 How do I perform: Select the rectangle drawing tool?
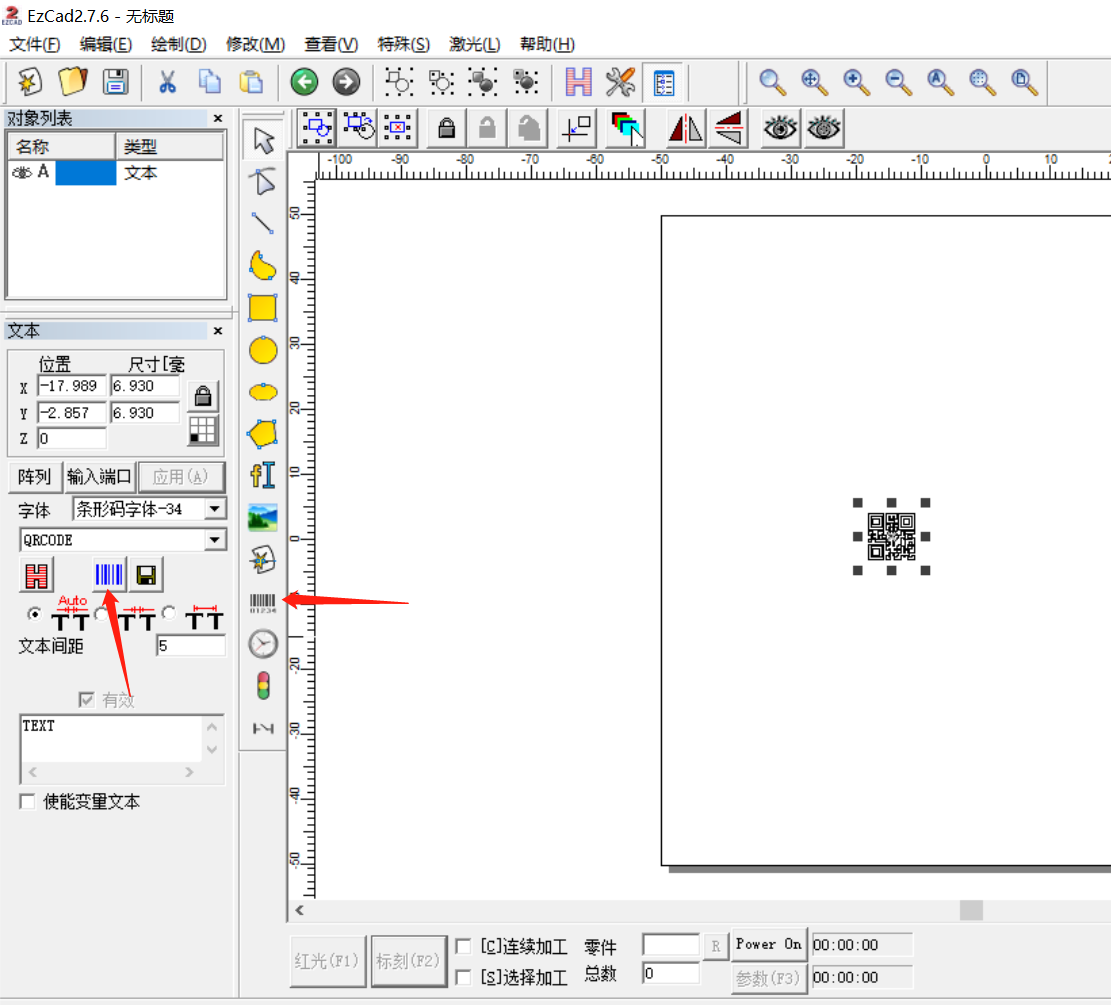[263, 308]
